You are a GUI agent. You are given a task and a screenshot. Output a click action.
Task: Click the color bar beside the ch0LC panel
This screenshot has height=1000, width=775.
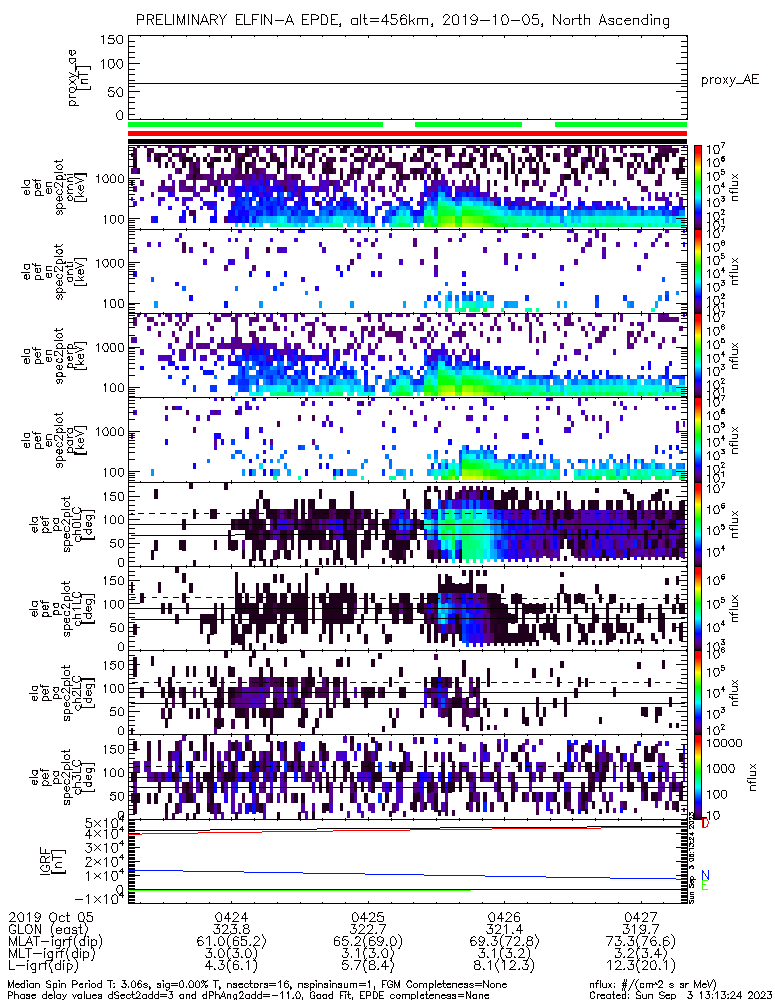[698, 524]
